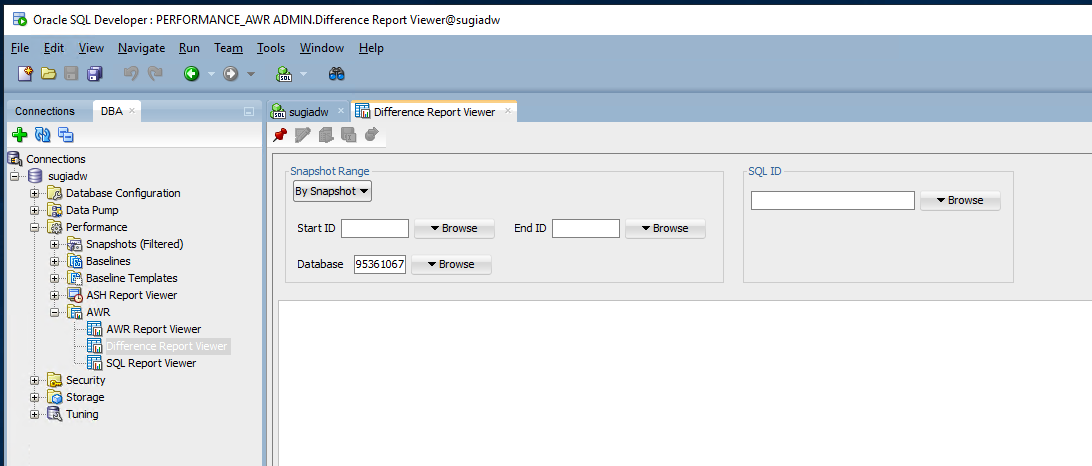Open the Tools menu
Viewport: 1092px width, 466px height.
pos(271,48)
